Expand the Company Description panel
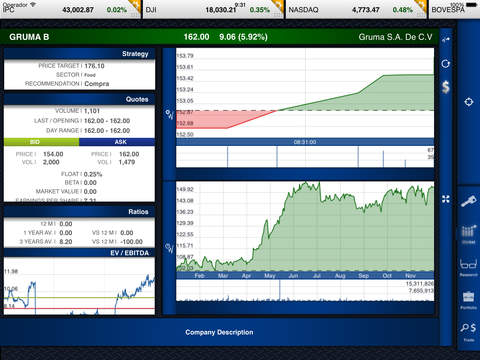 (x=219, y=332)
